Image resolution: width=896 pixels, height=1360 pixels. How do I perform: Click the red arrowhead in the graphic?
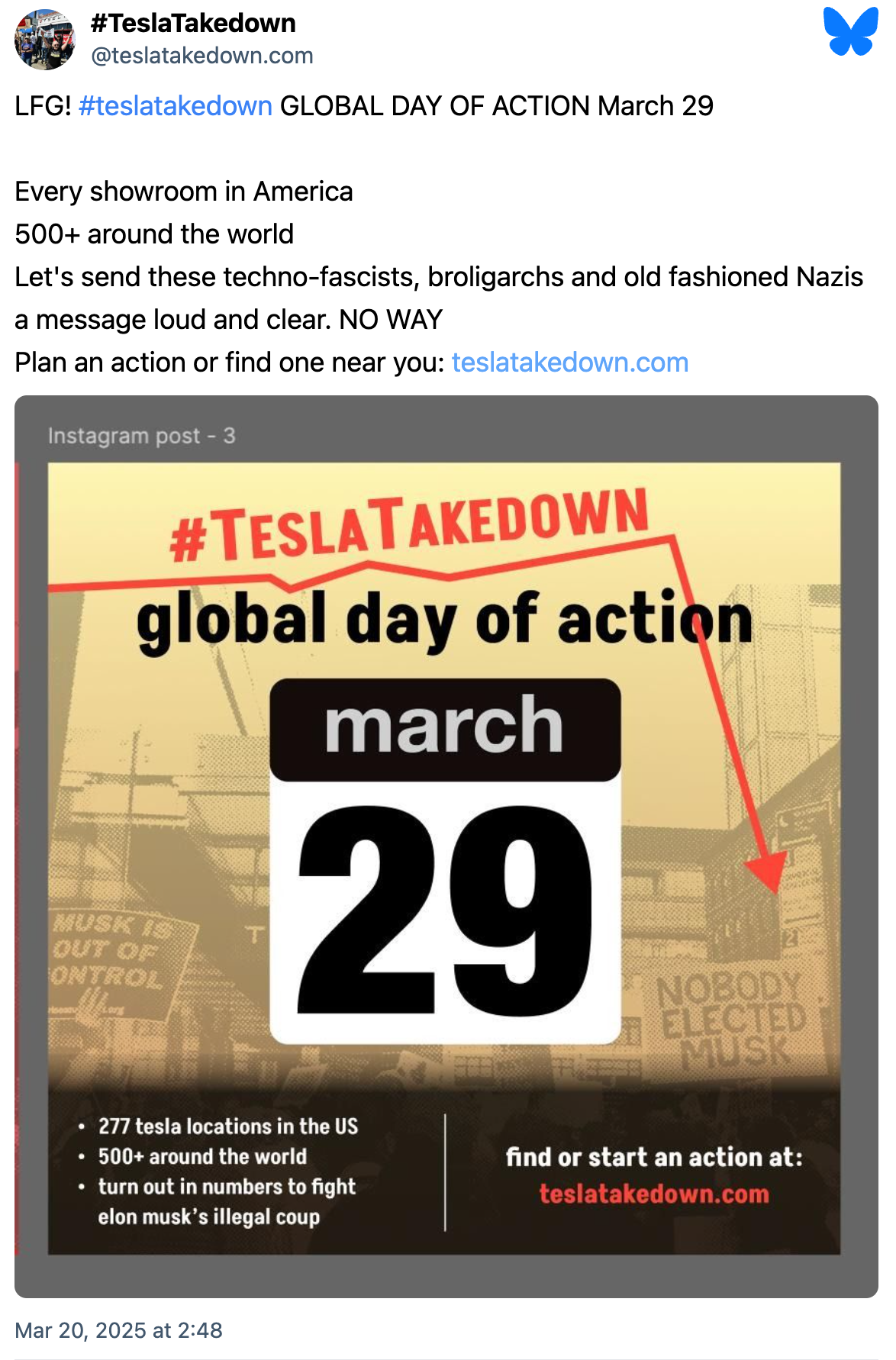point(767,871)
